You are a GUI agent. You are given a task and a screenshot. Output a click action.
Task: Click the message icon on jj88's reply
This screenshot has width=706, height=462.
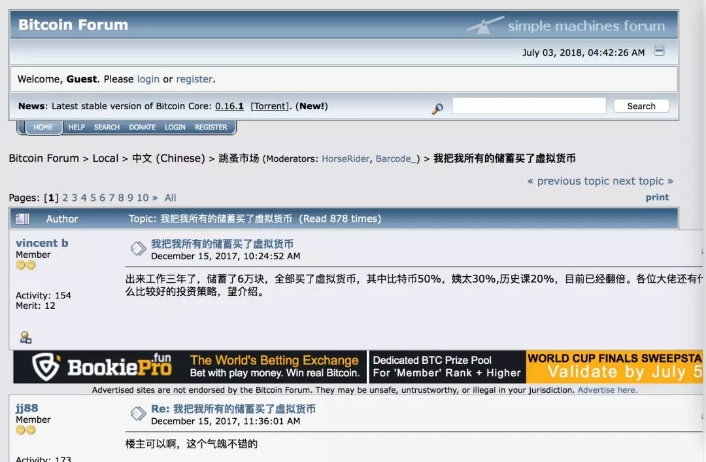click(x=138, y=414)
